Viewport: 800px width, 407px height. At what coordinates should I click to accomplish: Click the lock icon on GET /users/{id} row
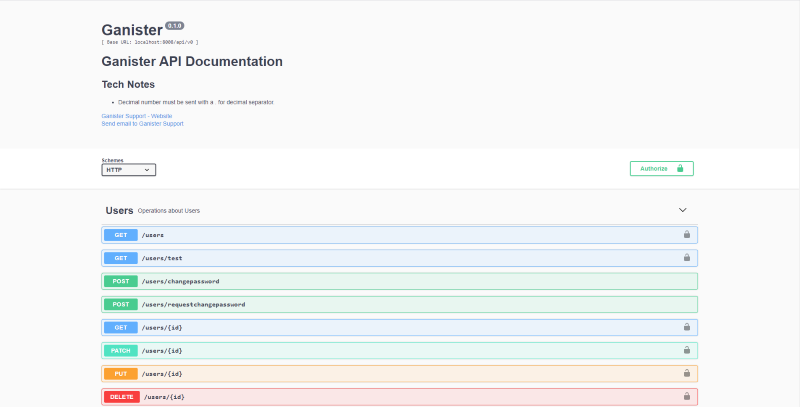coord(687,327)
